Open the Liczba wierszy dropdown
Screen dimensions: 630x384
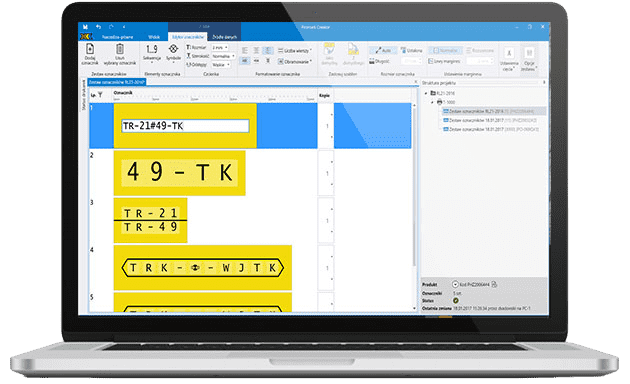295,51
